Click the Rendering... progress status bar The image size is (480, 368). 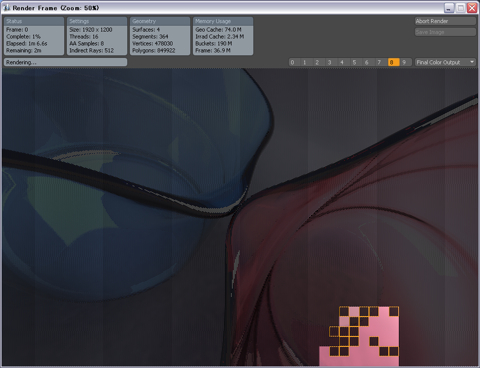66,62
